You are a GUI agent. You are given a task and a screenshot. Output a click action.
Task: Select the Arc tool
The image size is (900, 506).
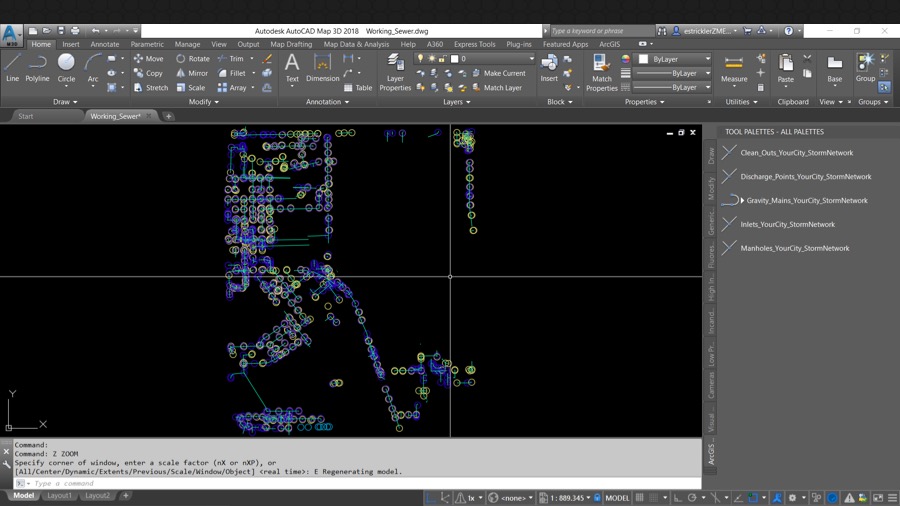click(93, 68)
